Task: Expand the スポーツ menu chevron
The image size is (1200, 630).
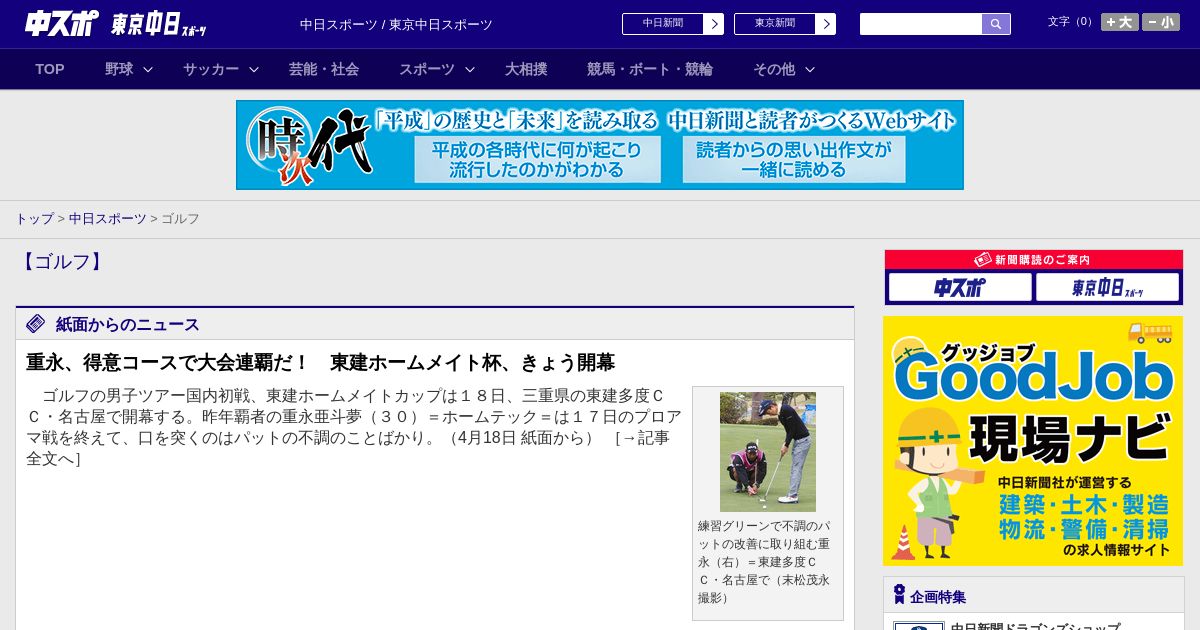Action: tap(470, 69)
